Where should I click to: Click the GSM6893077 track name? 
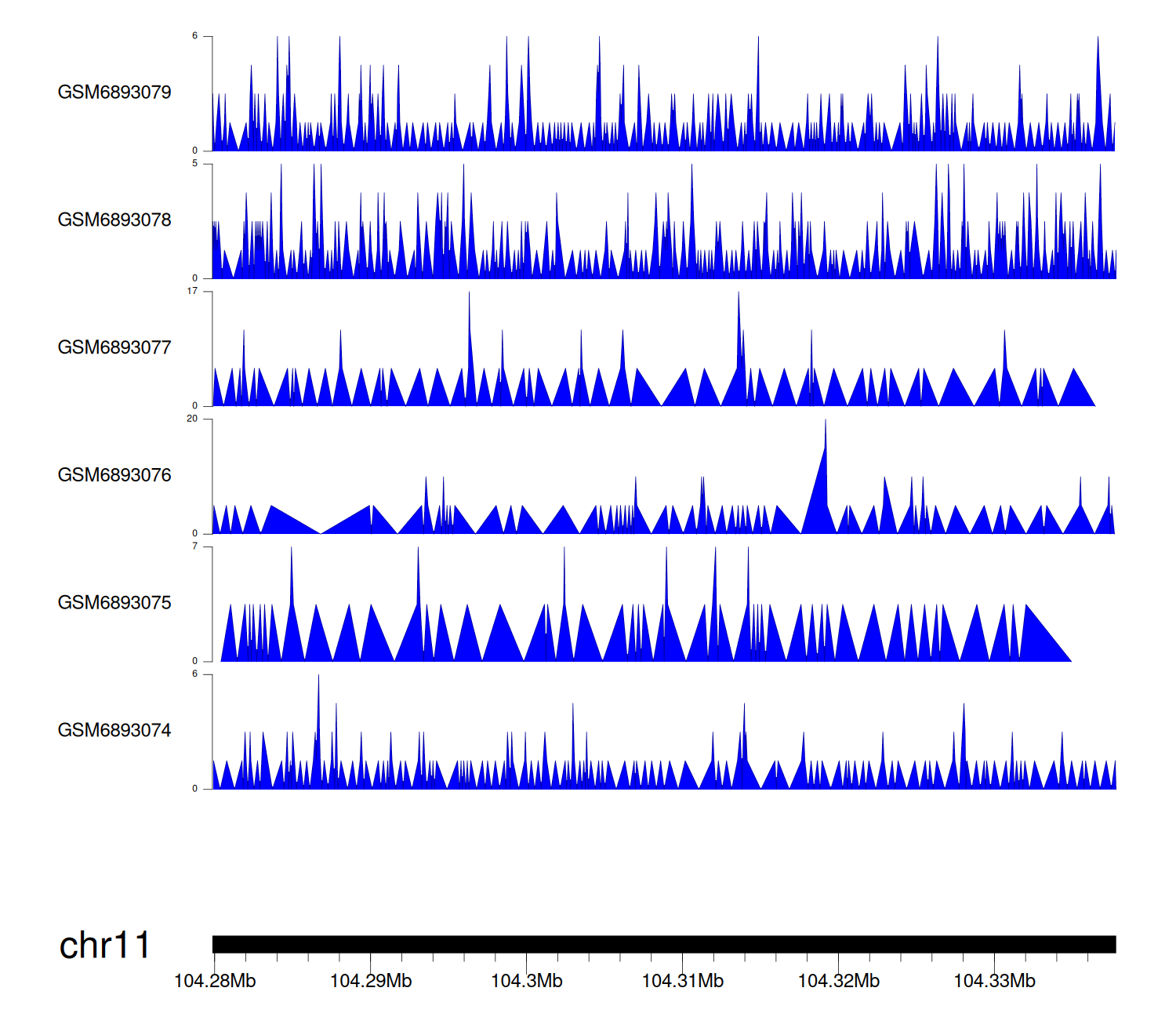click(x=114, y=347)
